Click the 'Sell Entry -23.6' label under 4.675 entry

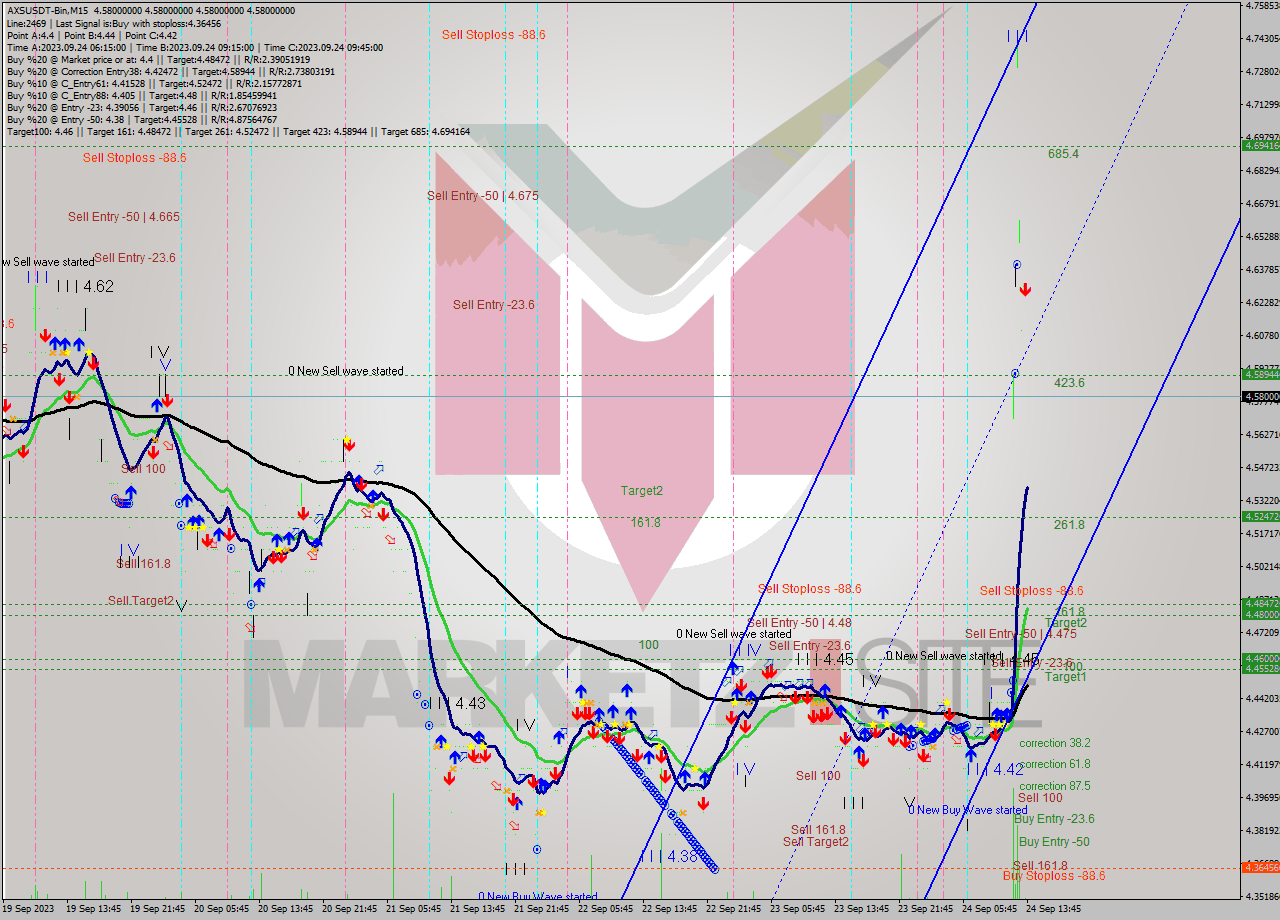pos(493,305)
